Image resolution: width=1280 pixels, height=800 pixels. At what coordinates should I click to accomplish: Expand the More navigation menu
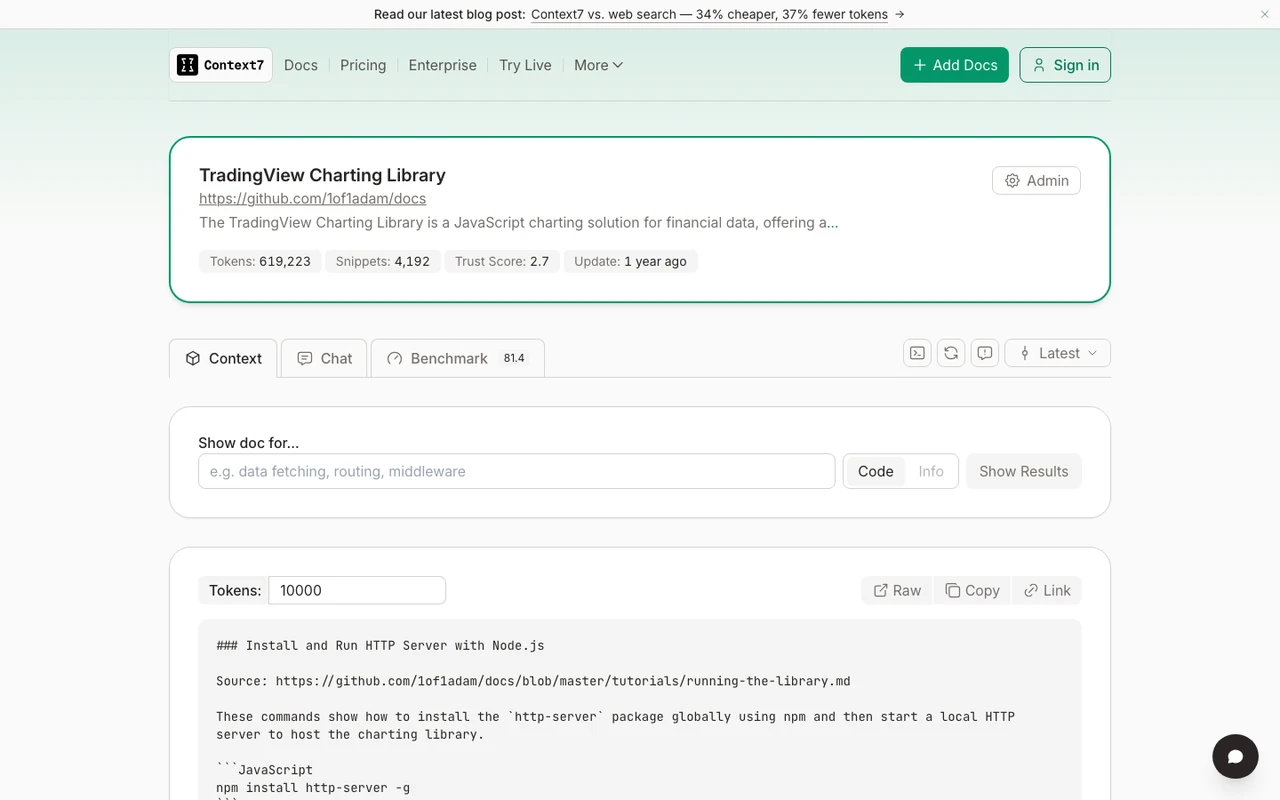598,65
